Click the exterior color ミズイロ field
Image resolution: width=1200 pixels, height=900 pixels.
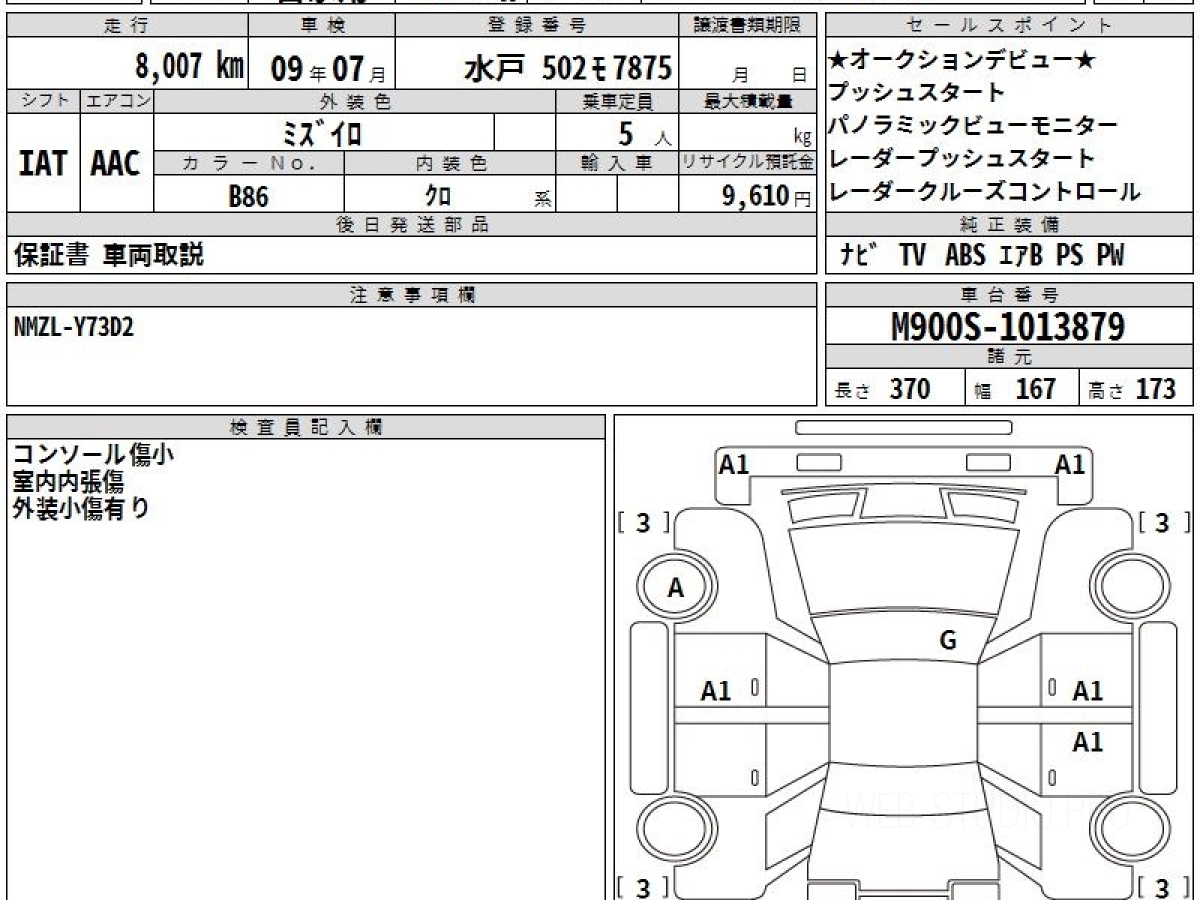(323, 132)
